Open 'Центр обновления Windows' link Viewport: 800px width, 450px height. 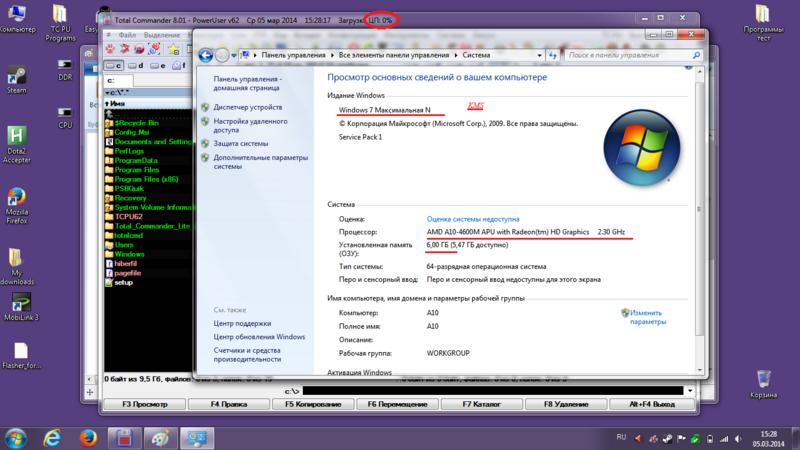259,337
